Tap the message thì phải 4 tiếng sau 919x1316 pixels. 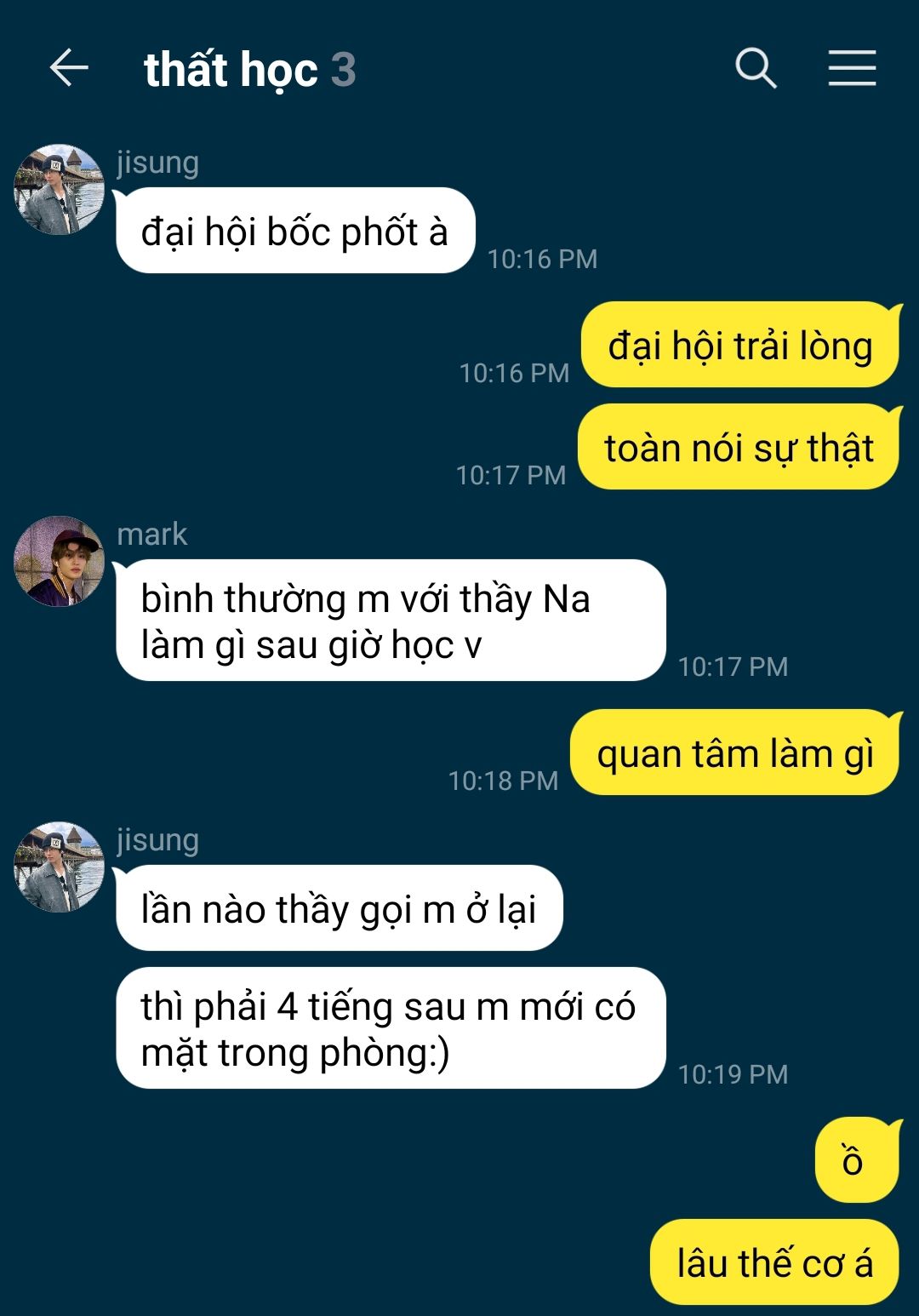390,1028
